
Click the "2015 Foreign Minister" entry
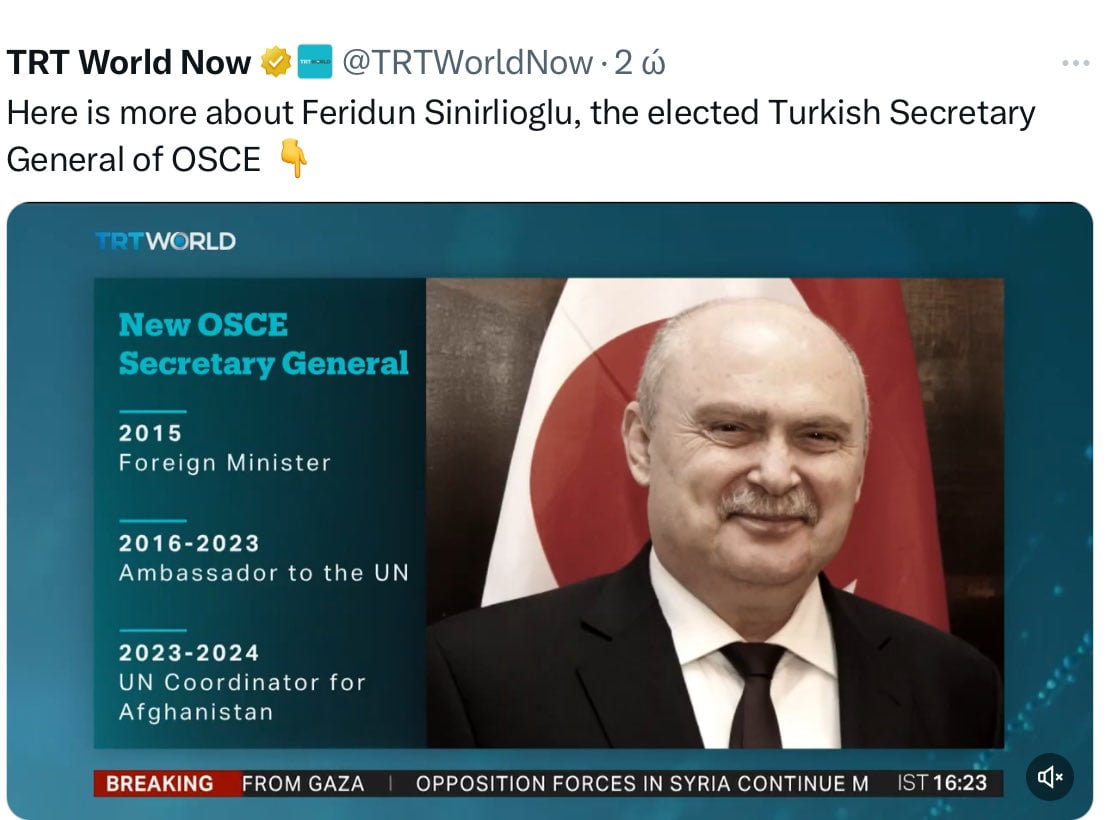224,448
